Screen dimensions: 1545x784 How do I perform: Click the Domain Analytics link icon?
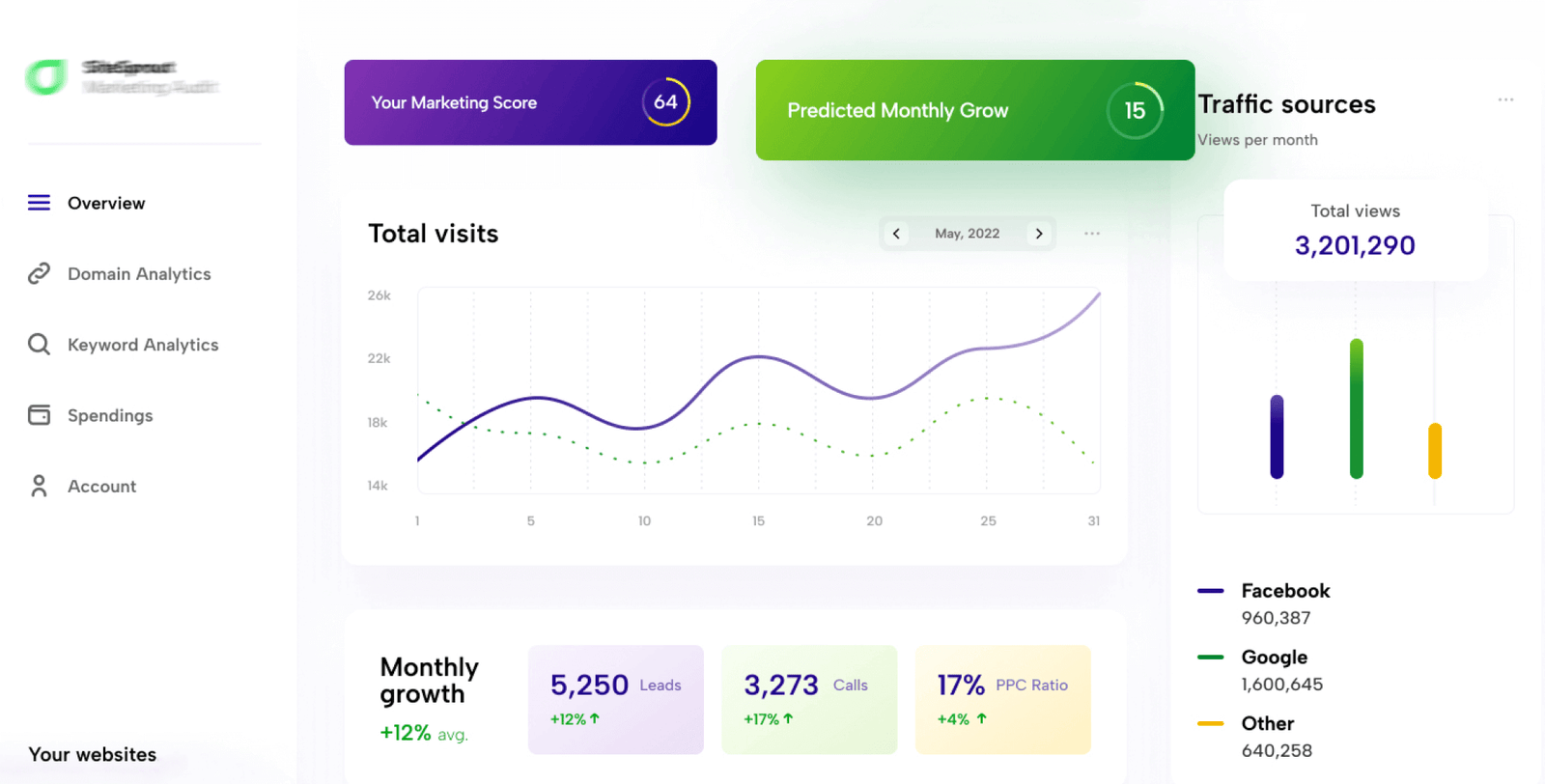[39, 273]
